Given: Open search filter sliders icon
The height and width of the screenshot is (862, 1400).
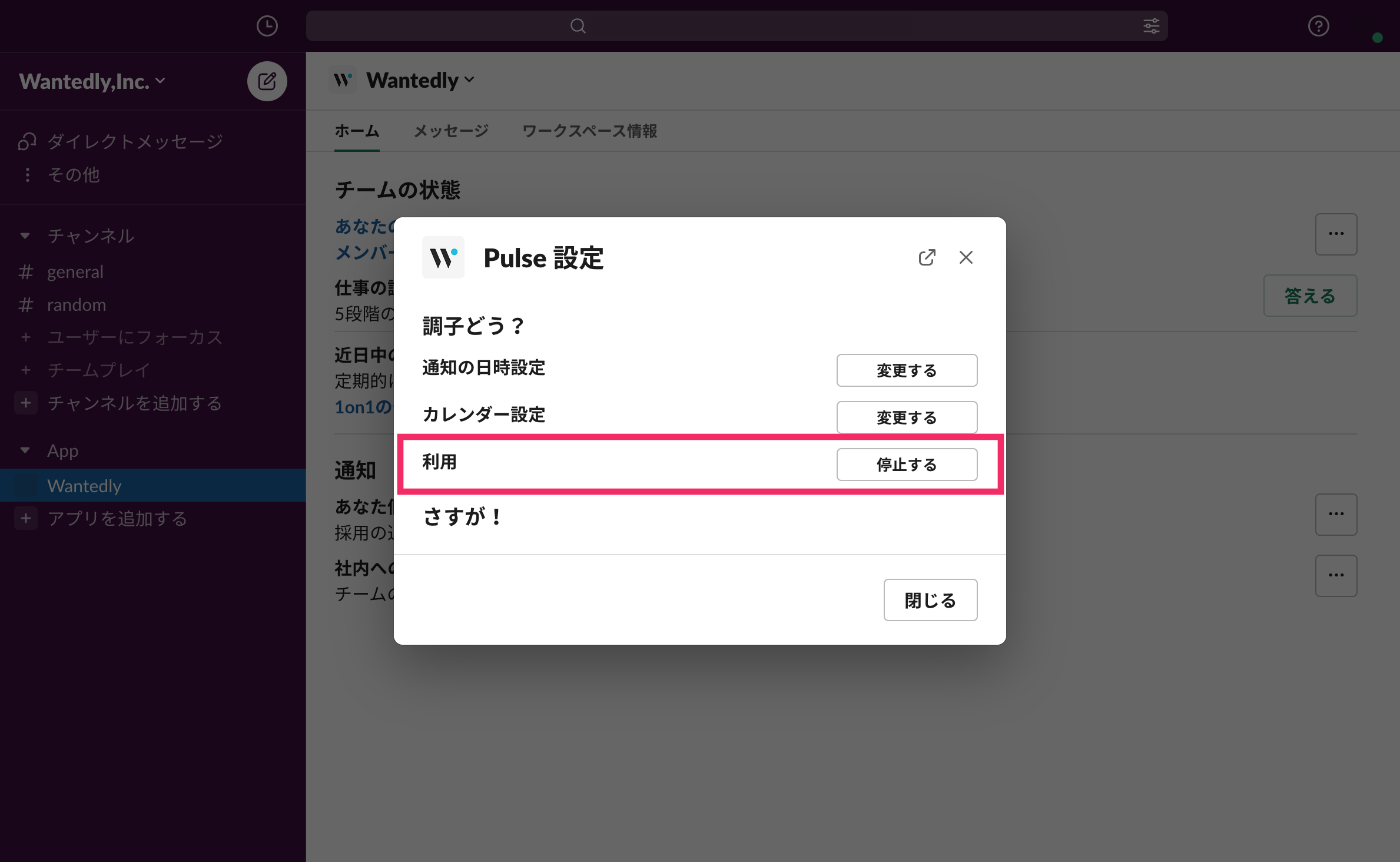Looking at the screenshot, I should click(x=1151, y=26).
